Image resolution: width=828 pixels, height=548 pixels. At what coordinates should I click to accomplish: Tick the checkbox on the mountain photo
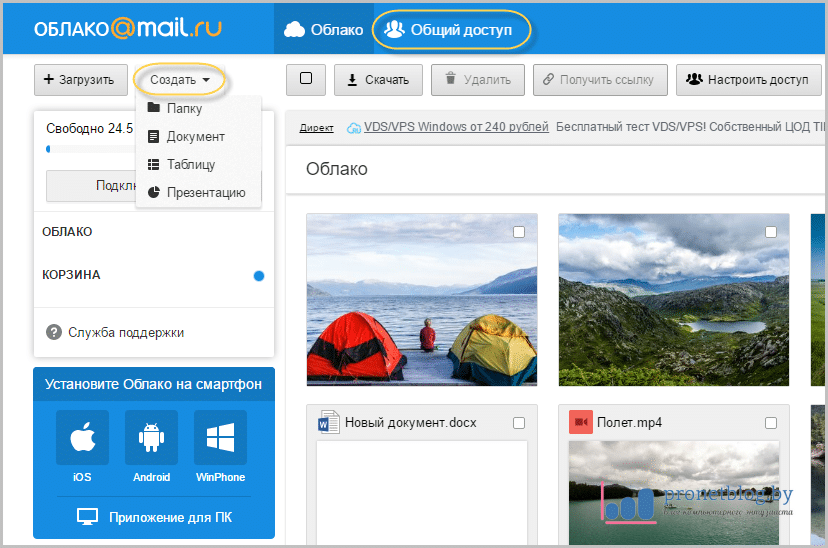coord(771,232)
